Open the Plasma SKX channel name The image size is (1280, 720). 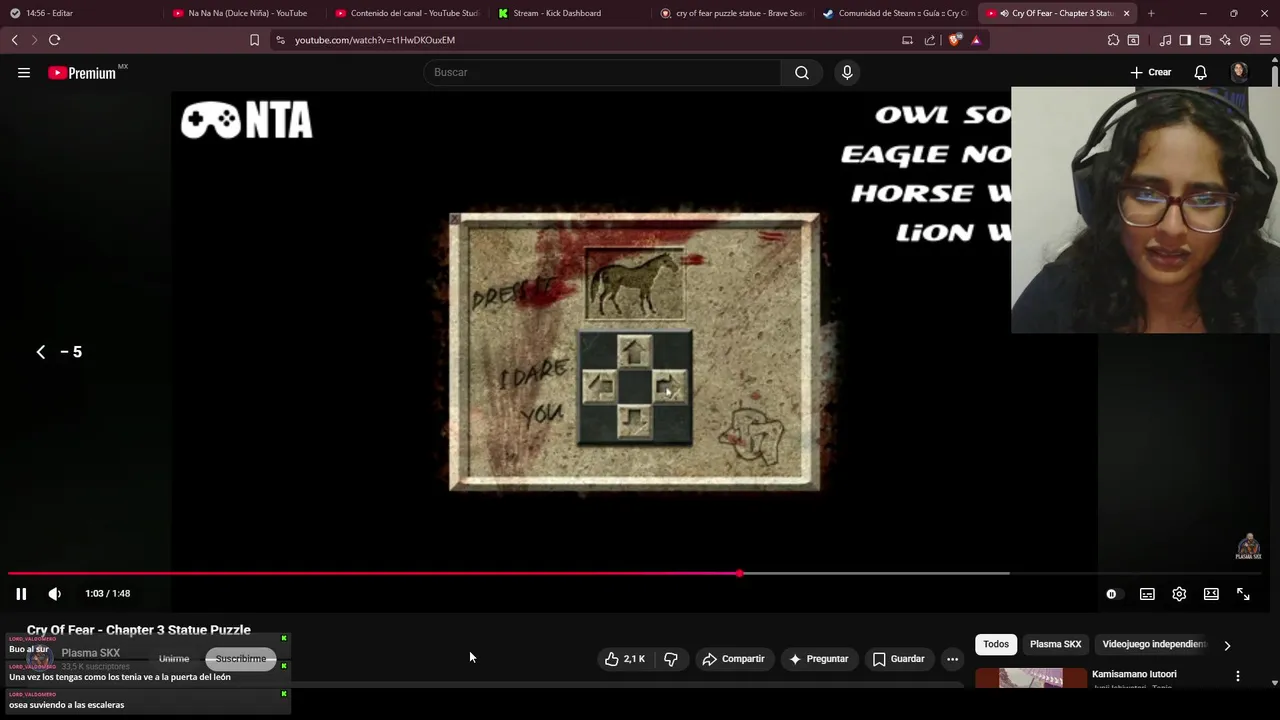[90, 653]
